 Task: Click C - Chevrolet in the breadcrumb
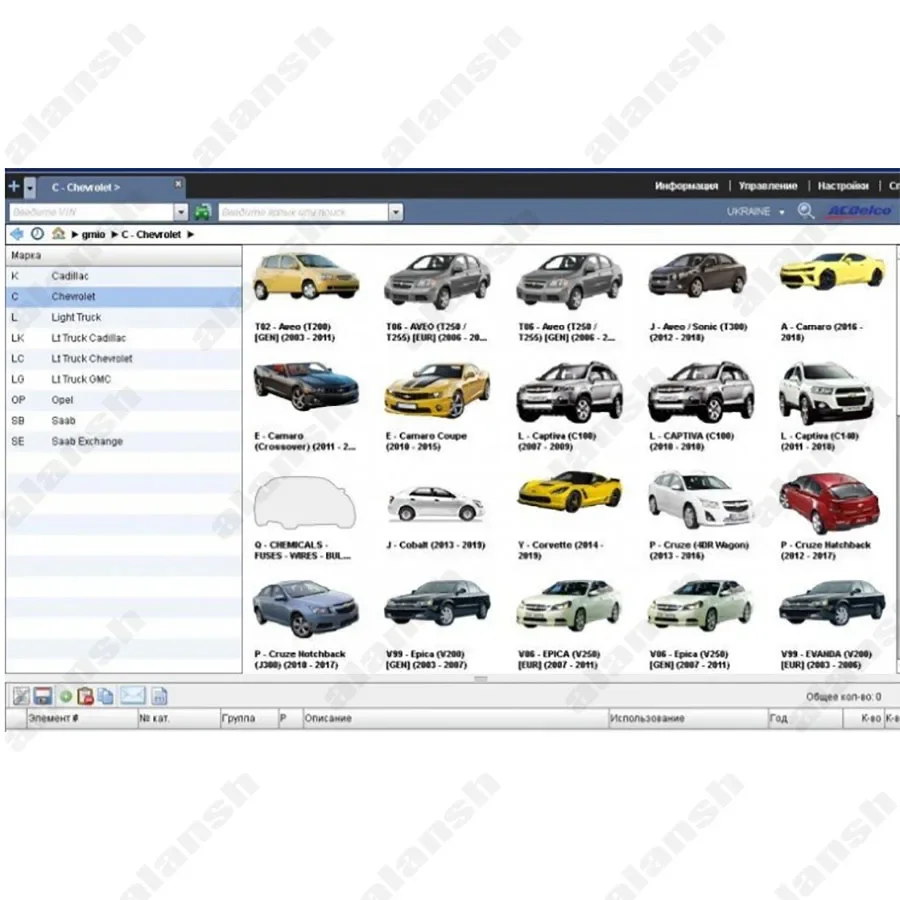(x=151, y=234)
